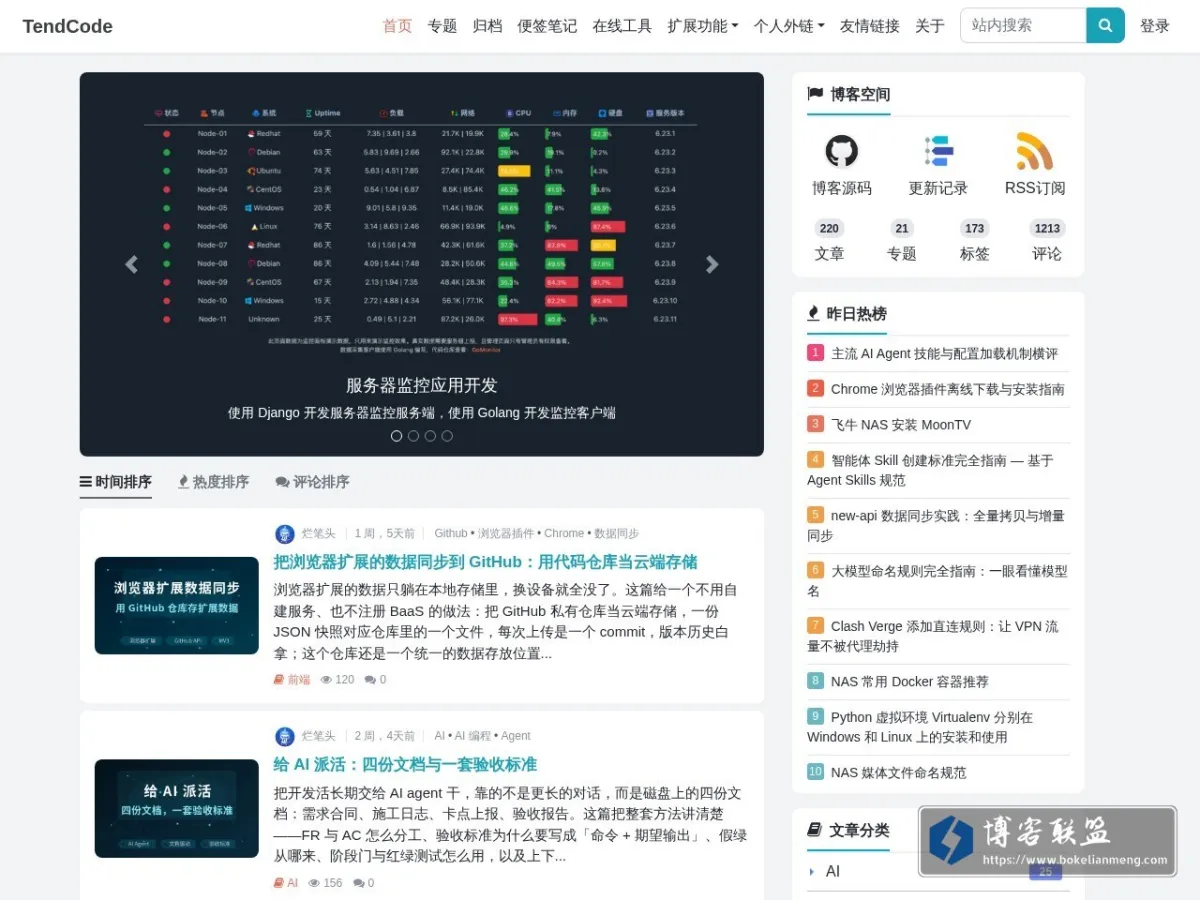Click the Agent tag on second post
Image resolution: width=1200 pixels, height=900 pixels.
516,737
